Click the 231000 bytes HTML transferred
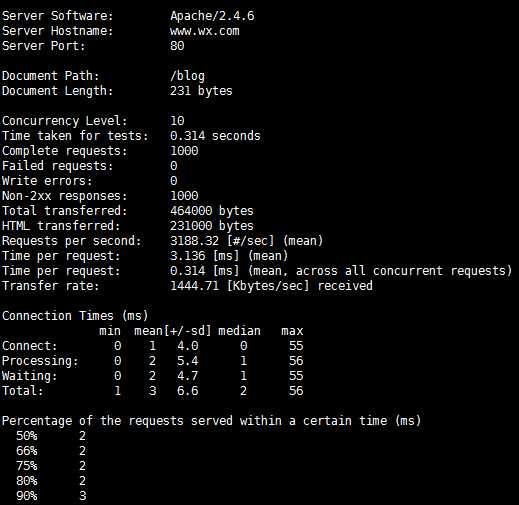This screenshot has height=505, width=519. coord(212,226)
